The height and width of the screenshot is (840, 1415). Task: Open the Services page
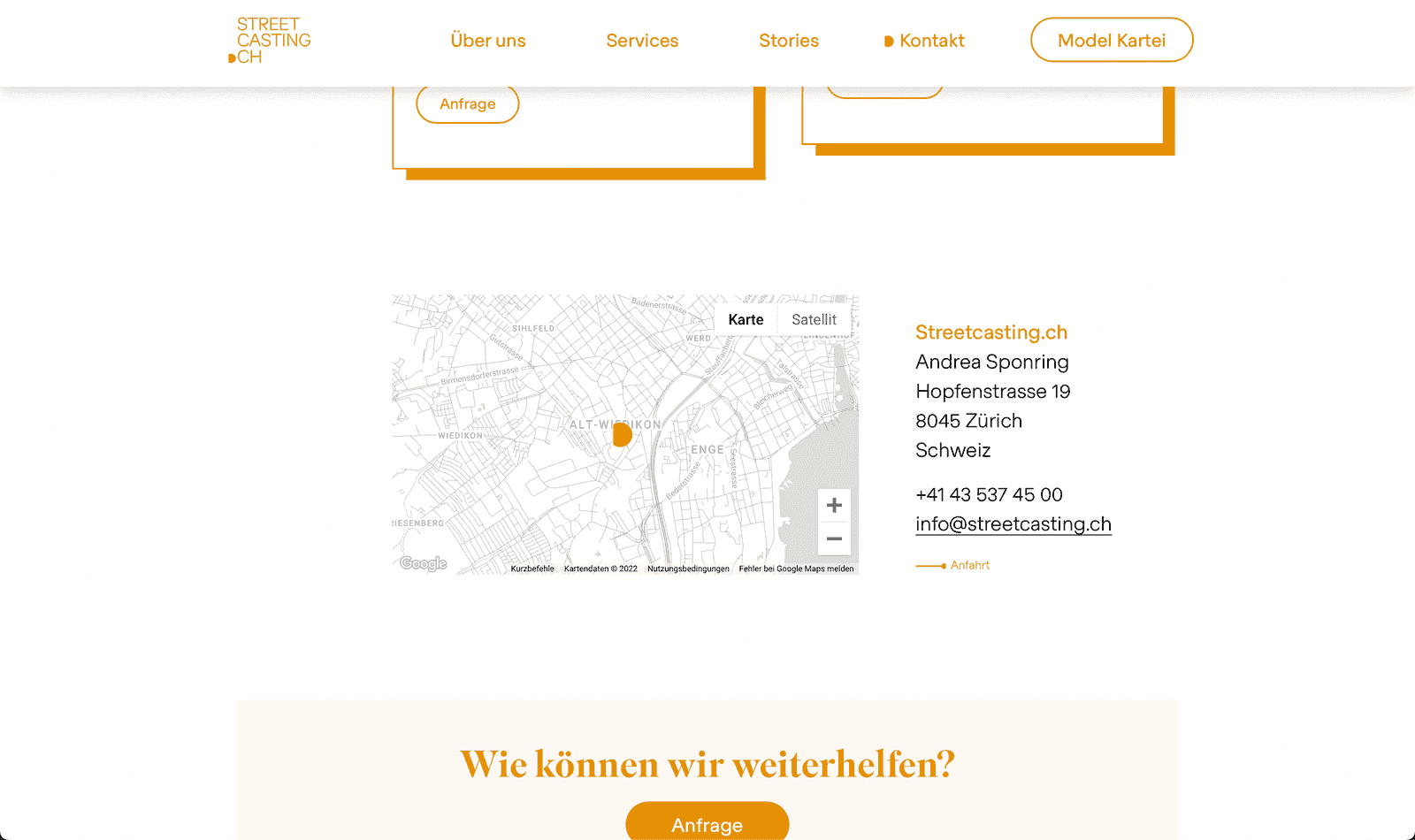coord(642,41)
